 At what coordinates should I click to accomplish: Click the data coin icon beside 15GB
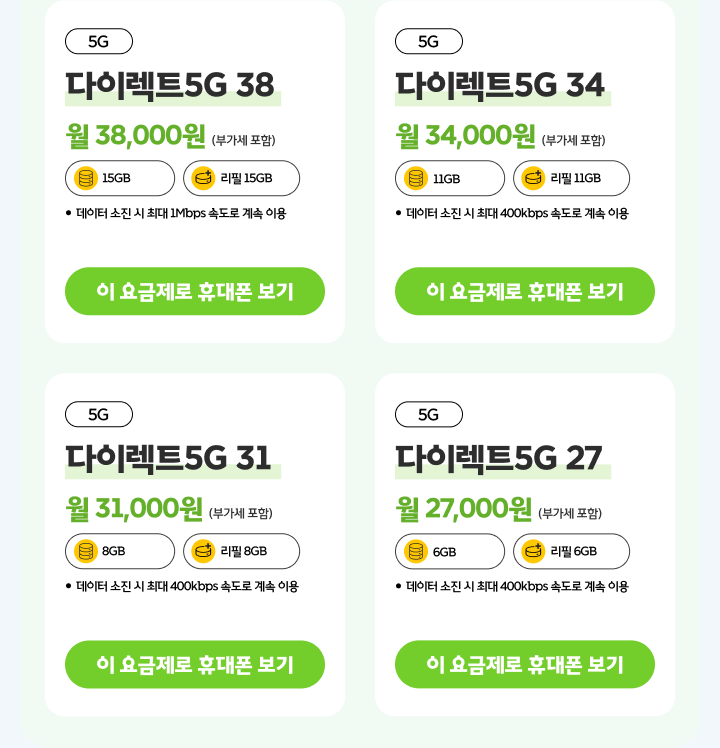[x=86, y=178]
